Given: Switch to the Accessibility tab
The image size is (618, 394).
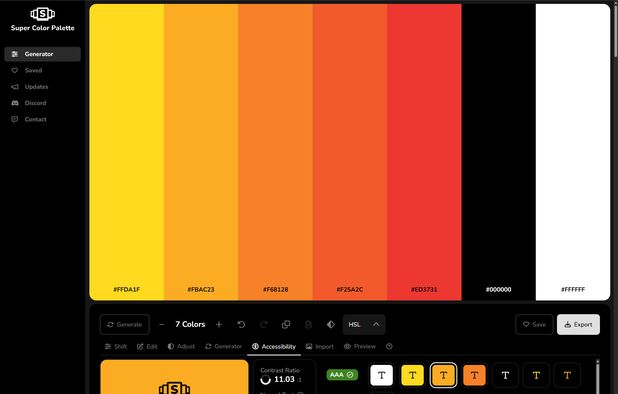Looking at the screenshot, I should pos(274,347).
